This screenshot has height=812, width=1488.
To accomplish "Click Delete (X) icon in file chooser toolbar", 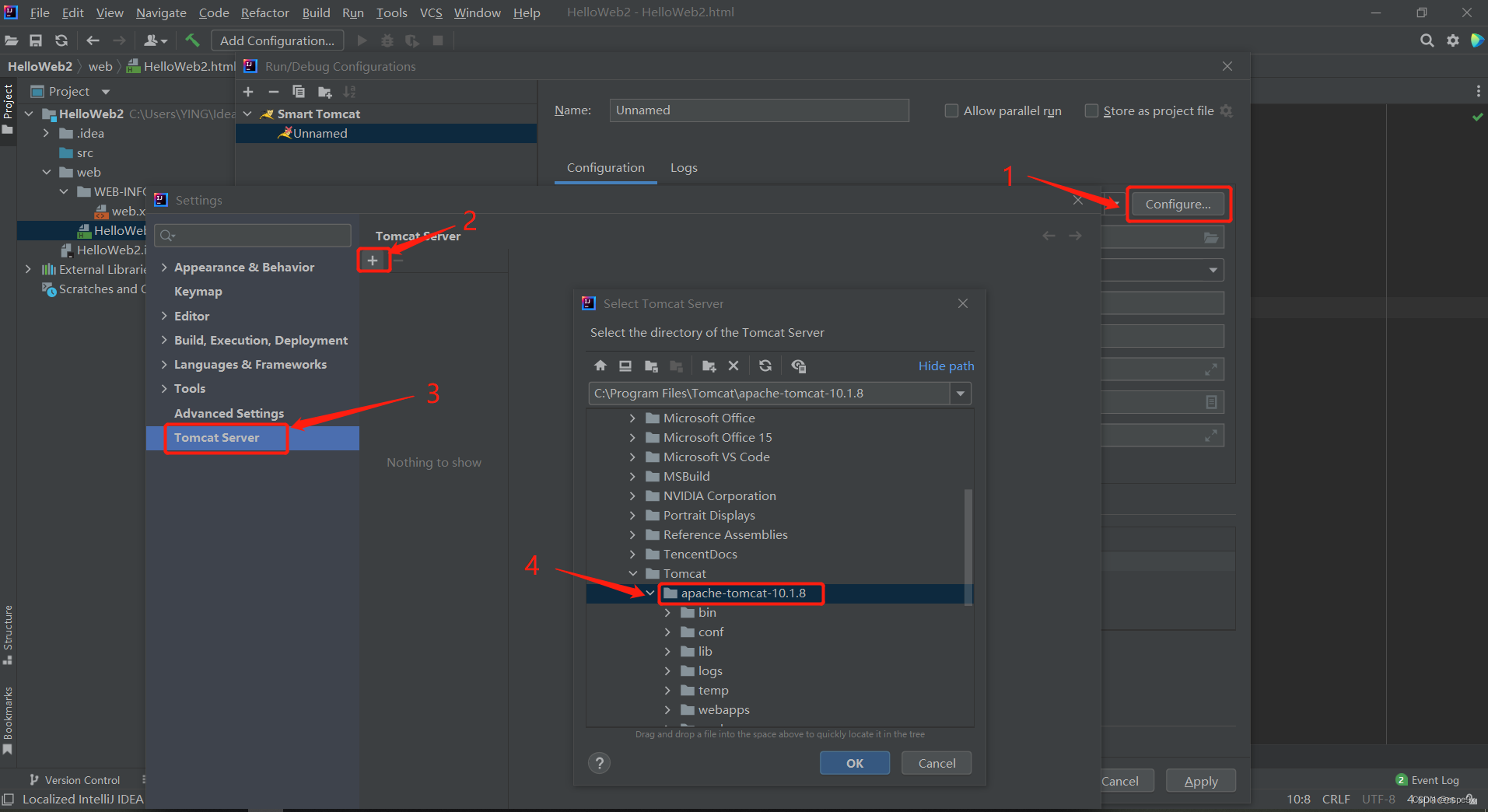I will pyautogui.click(x=733, y=366).
